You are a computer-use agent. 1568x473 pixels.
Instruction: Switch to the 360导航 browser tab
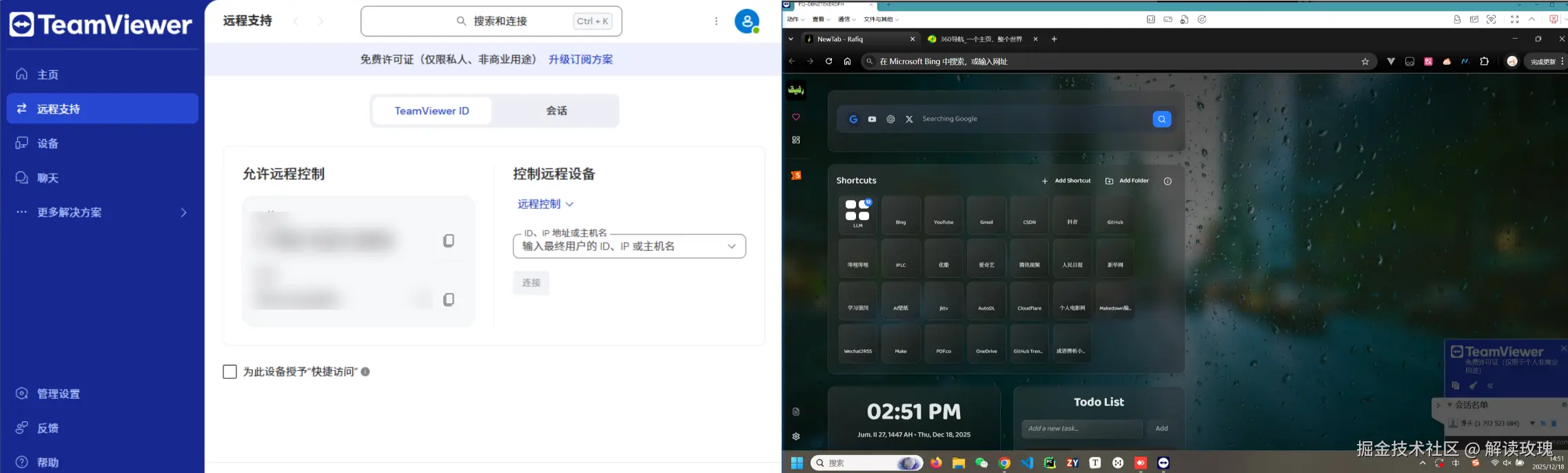click(x=982, y=39)
